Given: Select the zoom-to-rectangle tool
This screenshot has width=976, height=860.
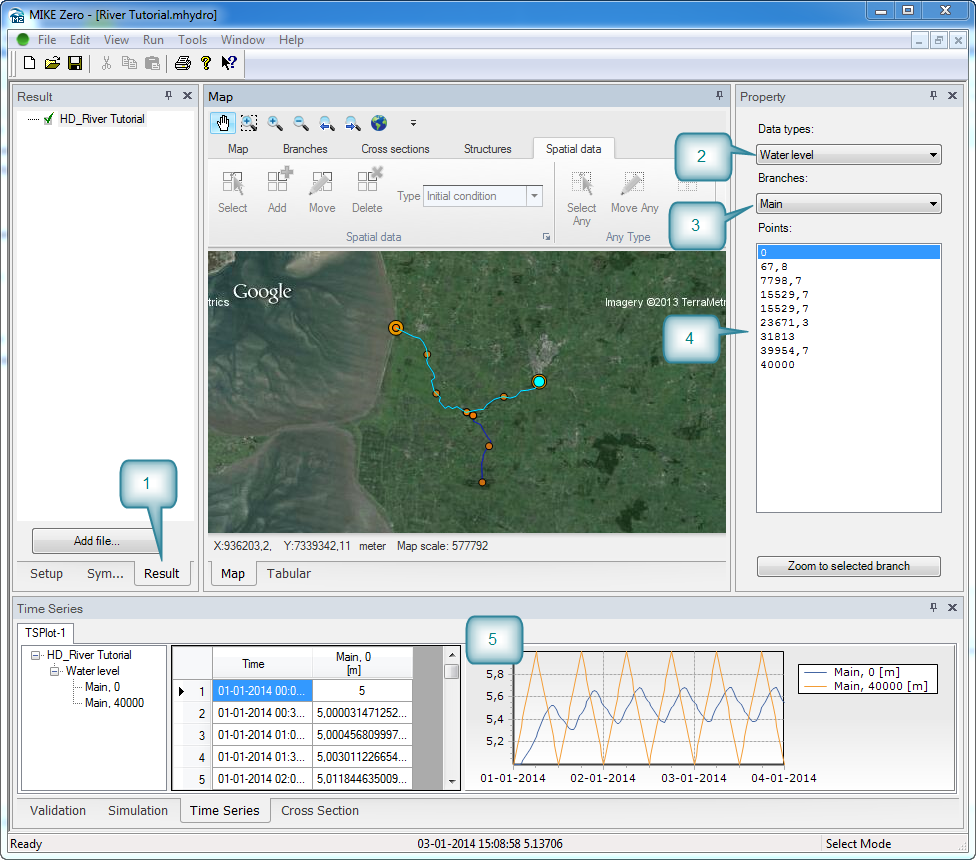Looking at the screenshot, I should [x=249, y=123].
